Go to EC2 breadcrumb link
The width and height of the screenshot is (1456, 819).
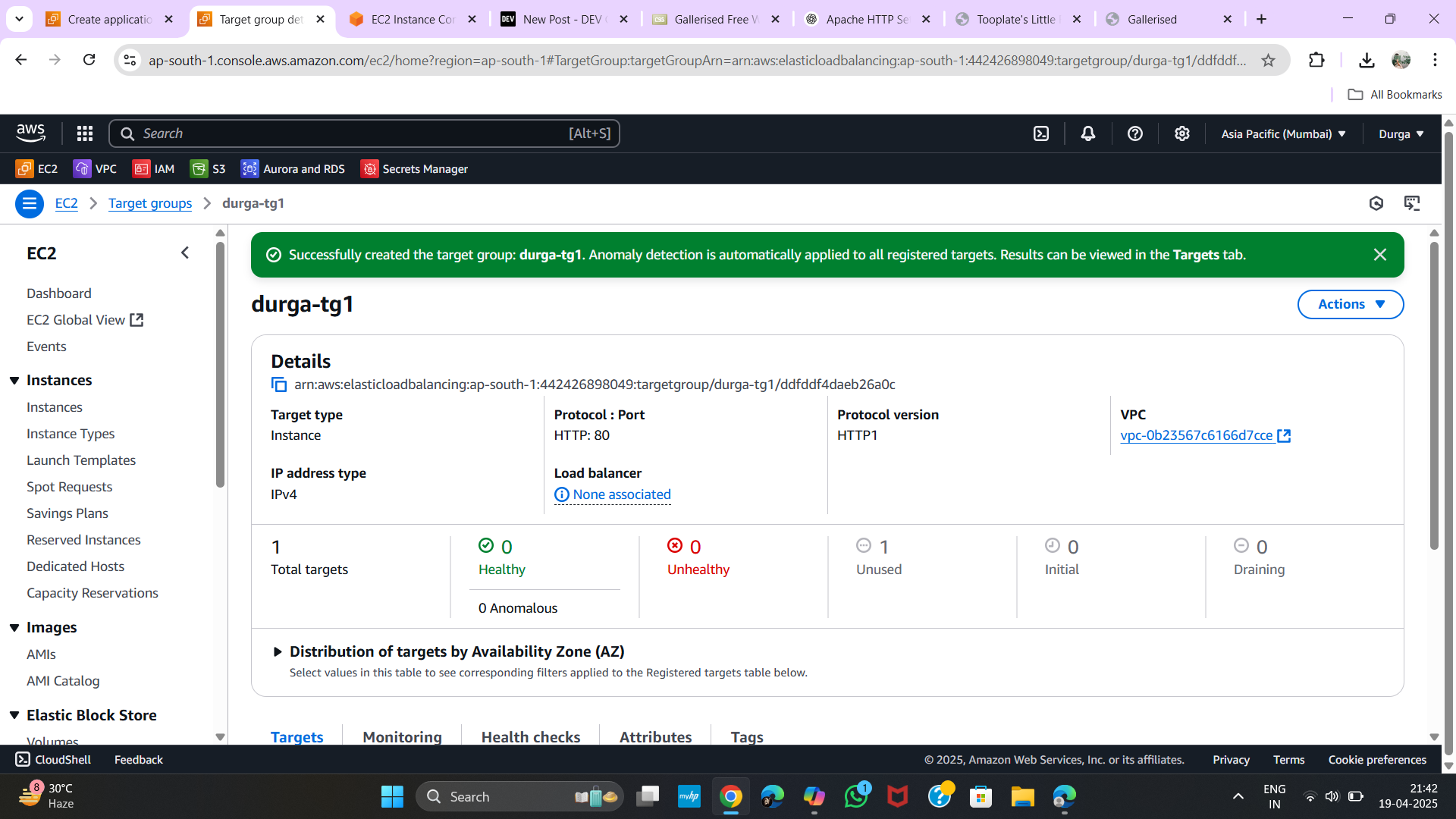[67, 203]
